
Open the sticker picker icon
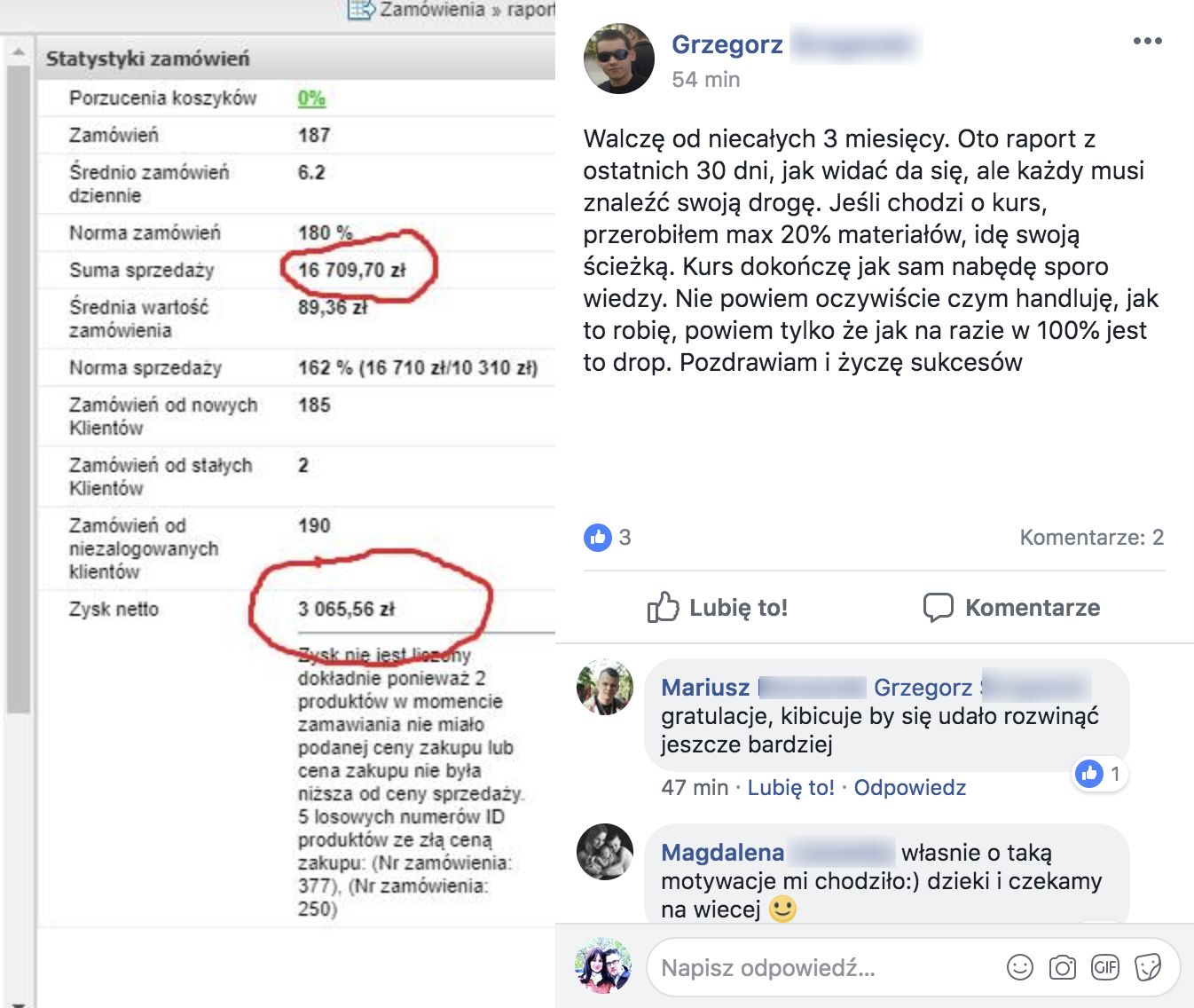tap(1148, 967)
